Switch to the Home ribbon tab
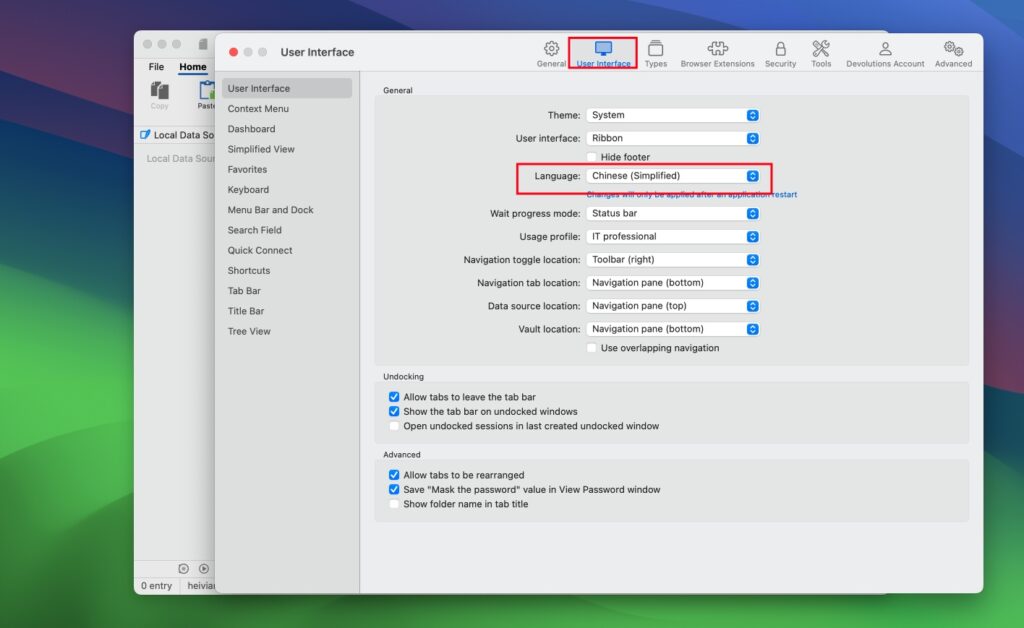The image size is (1024, 628). (192, 67)
